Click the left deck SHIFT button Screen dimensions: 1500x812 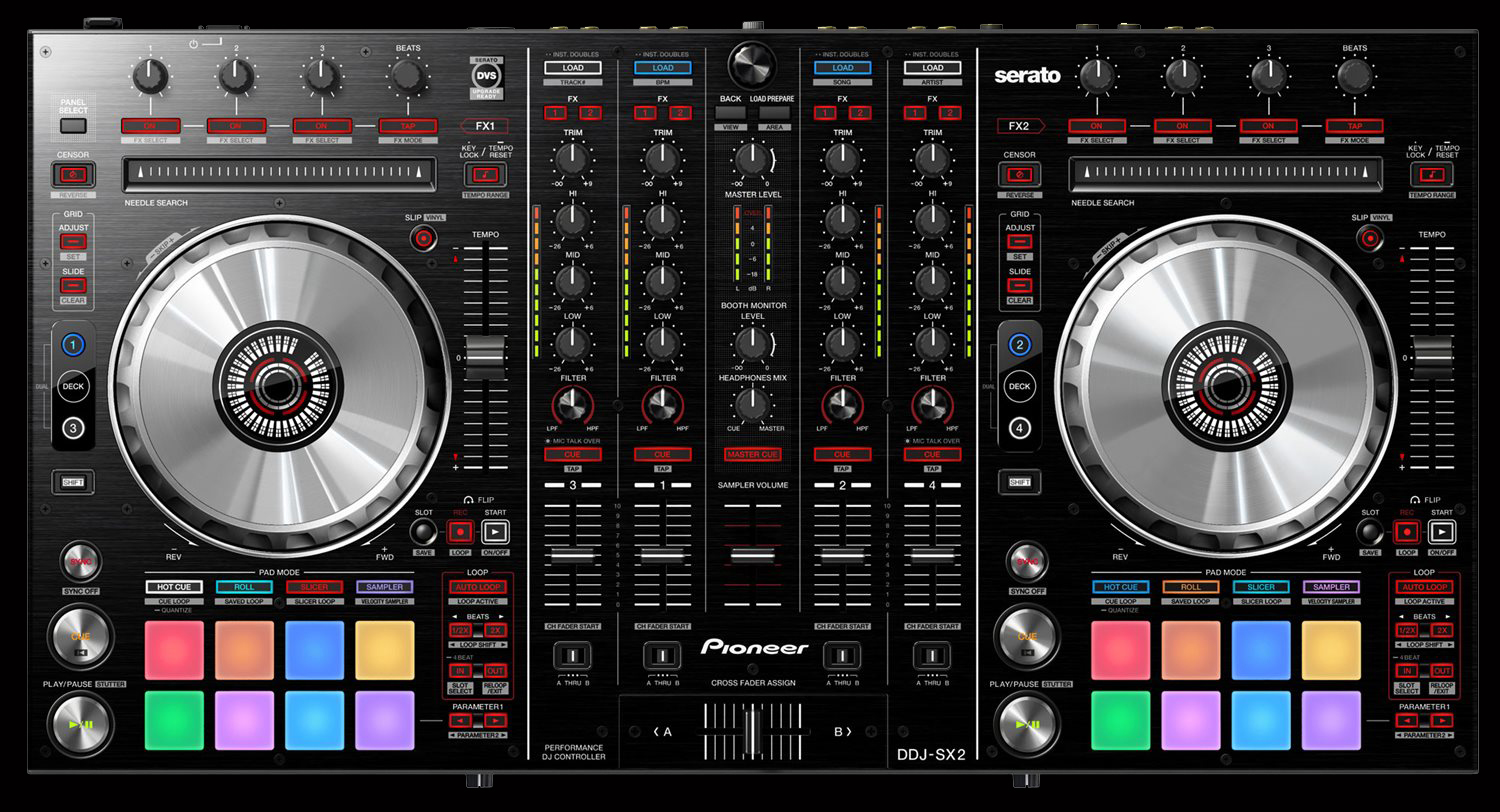73,482
